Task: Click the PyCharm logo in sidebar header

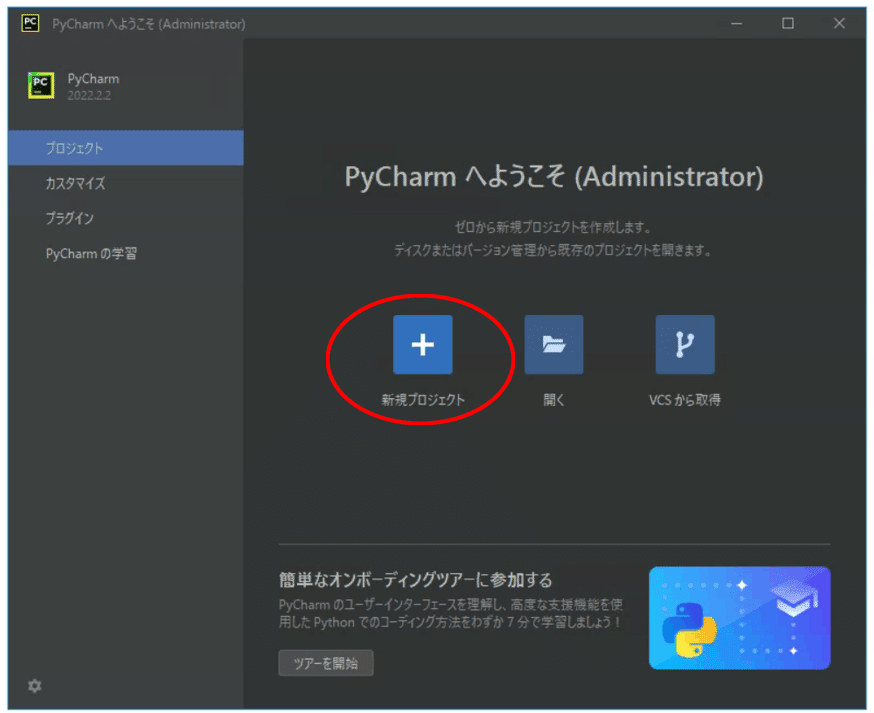Action: click(41, 85)
